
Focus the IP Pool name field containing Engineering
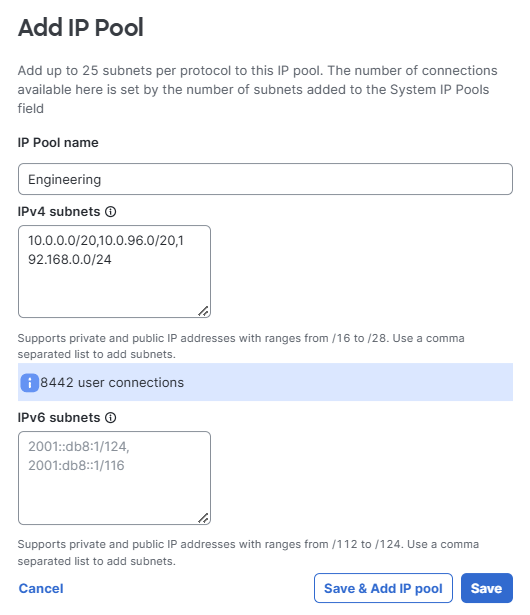pyautogui.click(x=265, y=179)
